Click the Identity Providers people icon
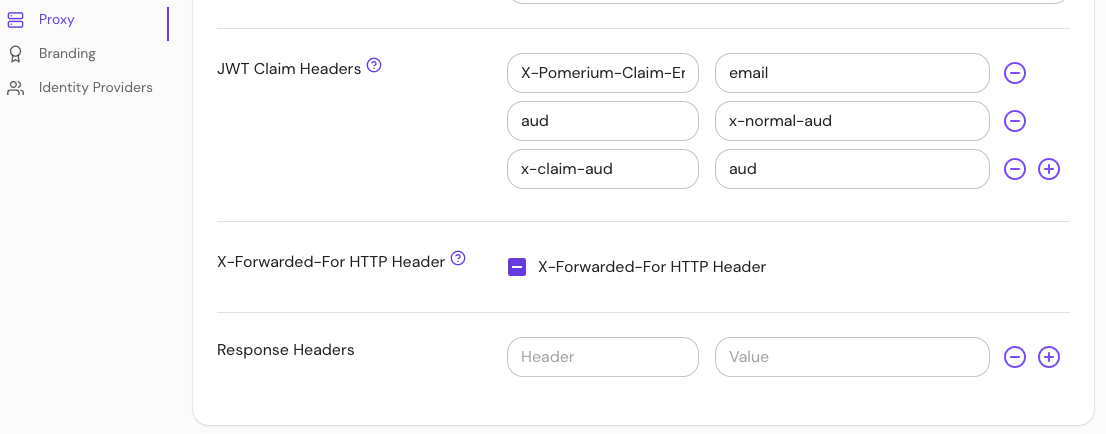 point(16,88)
